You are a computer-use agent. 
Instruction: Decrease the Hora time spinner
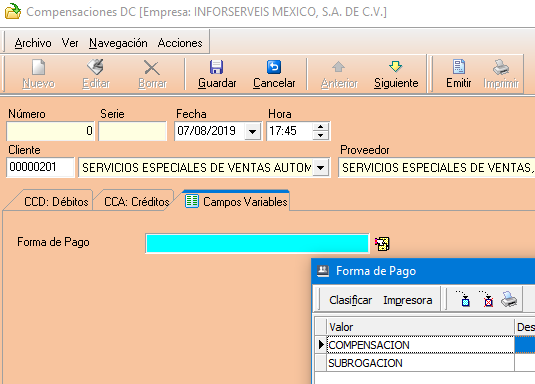[320, 136]
